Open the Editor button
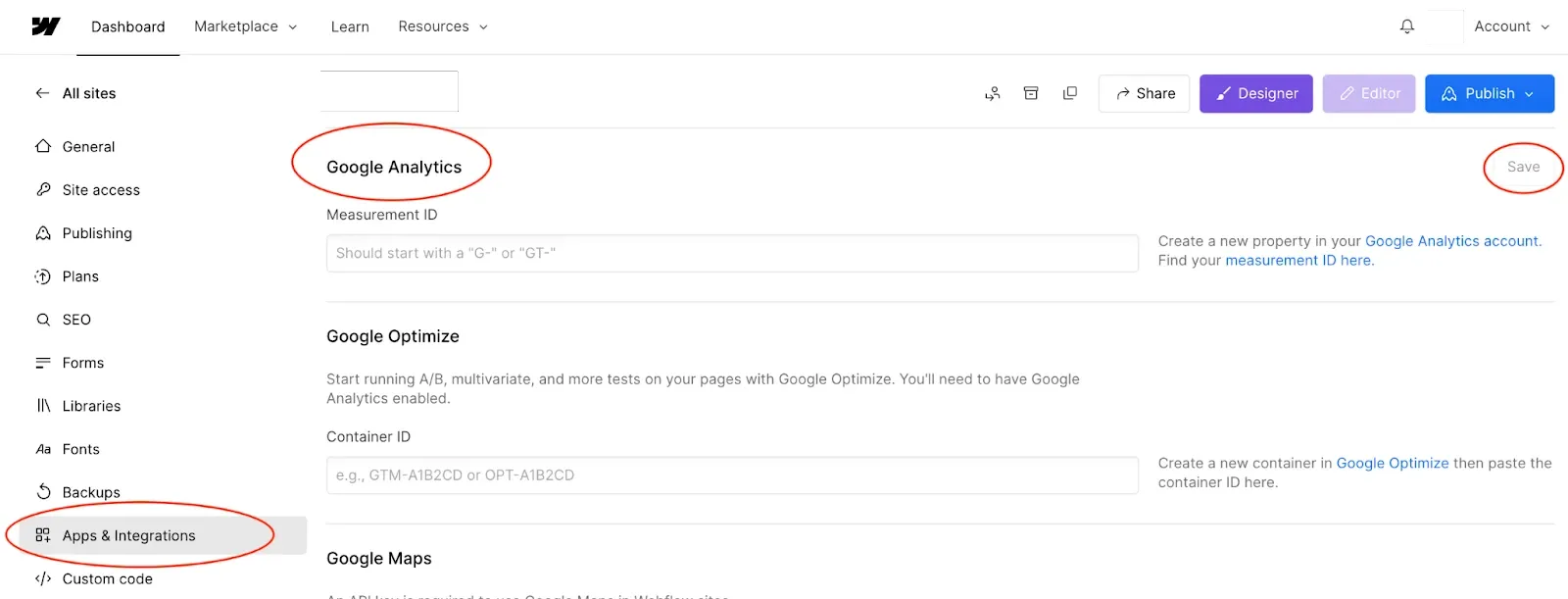 pyautogui.click(x=1369, y=93)
